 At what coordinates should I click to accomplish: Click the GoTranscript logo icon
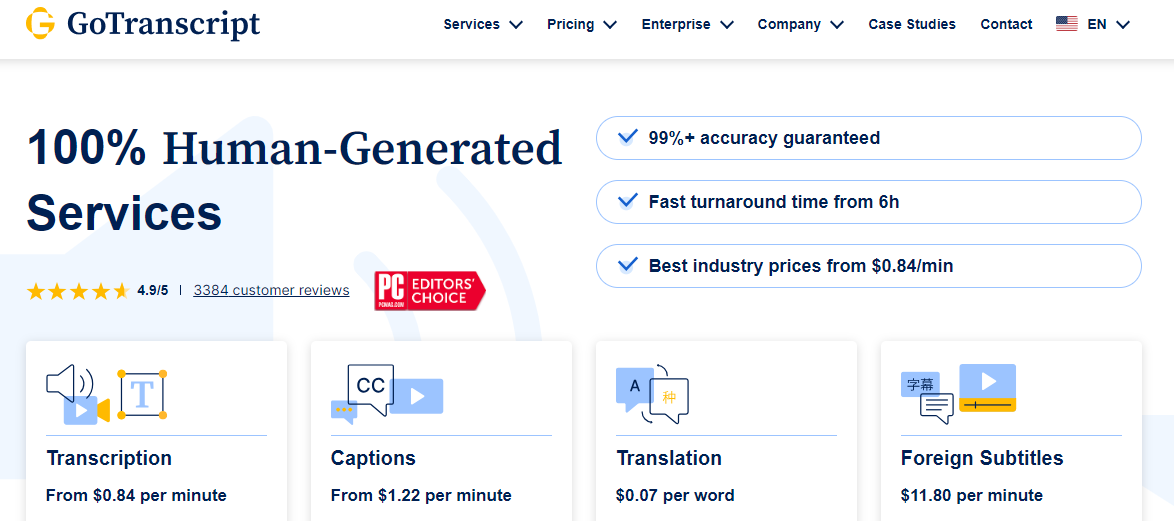click(40, 23)
